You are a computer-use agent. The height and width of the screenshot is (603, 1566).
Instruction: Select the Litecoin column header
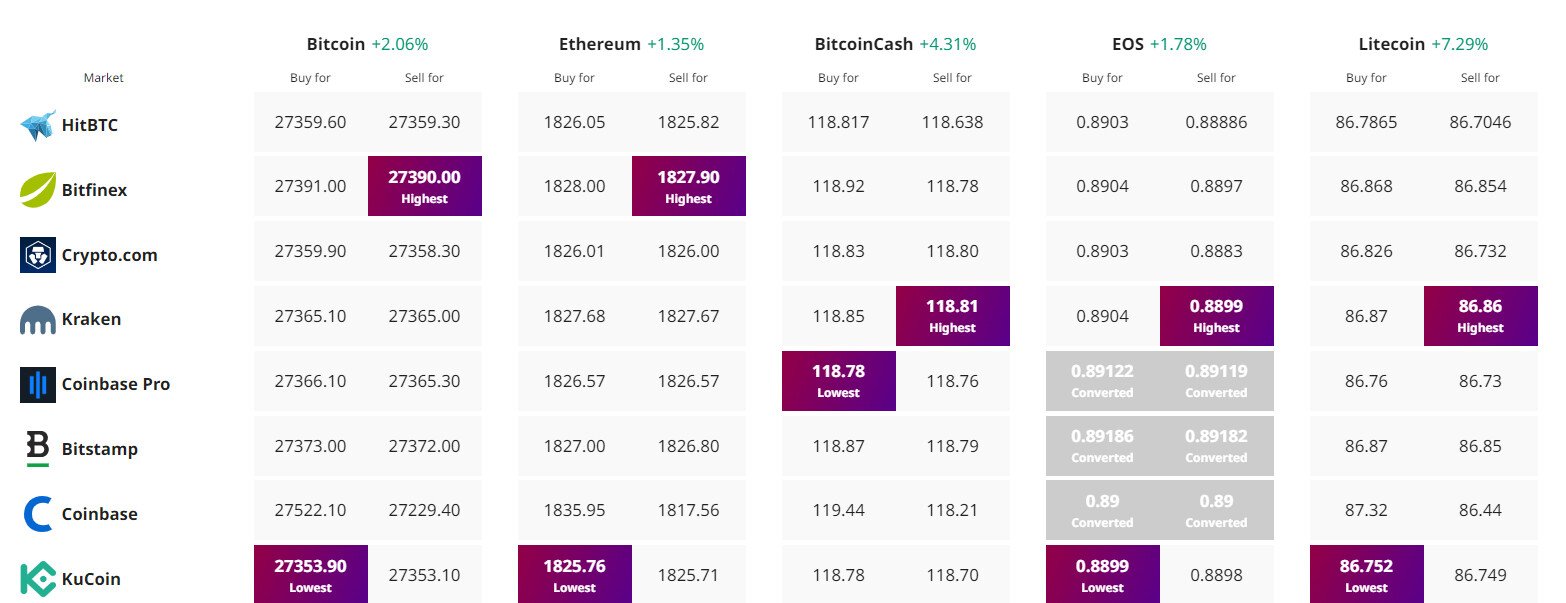click(x=1393, y=44)
